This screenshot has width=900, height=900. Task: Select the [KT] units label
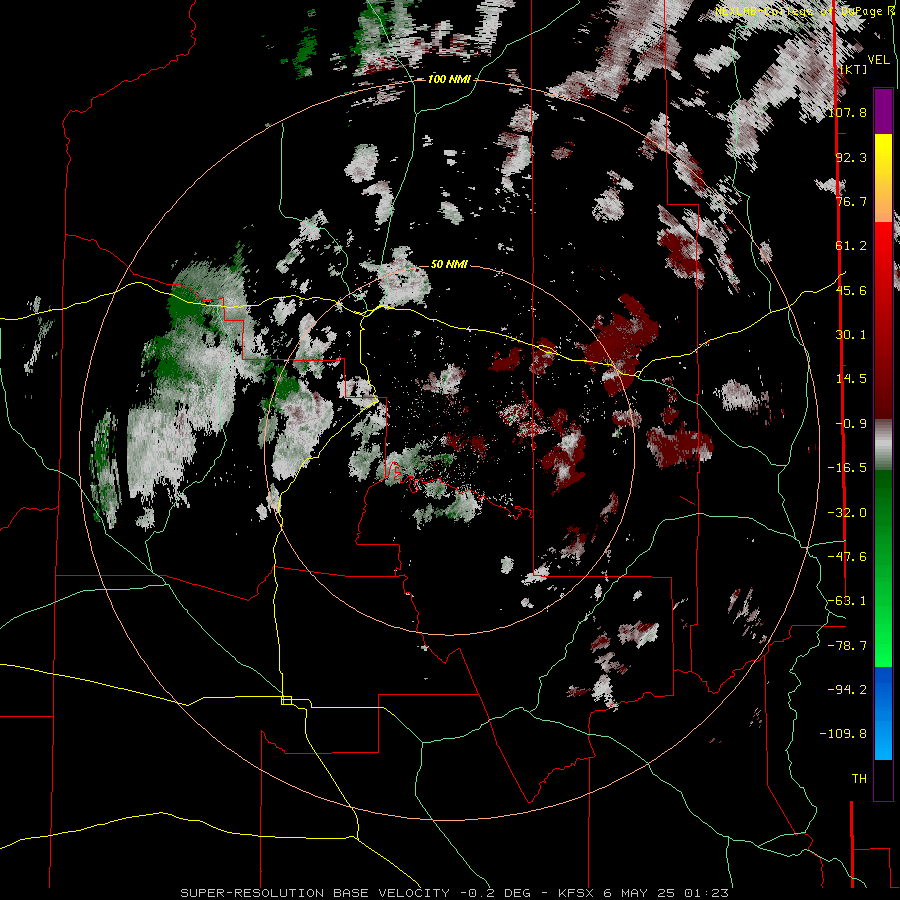click(x=854, y=69)
